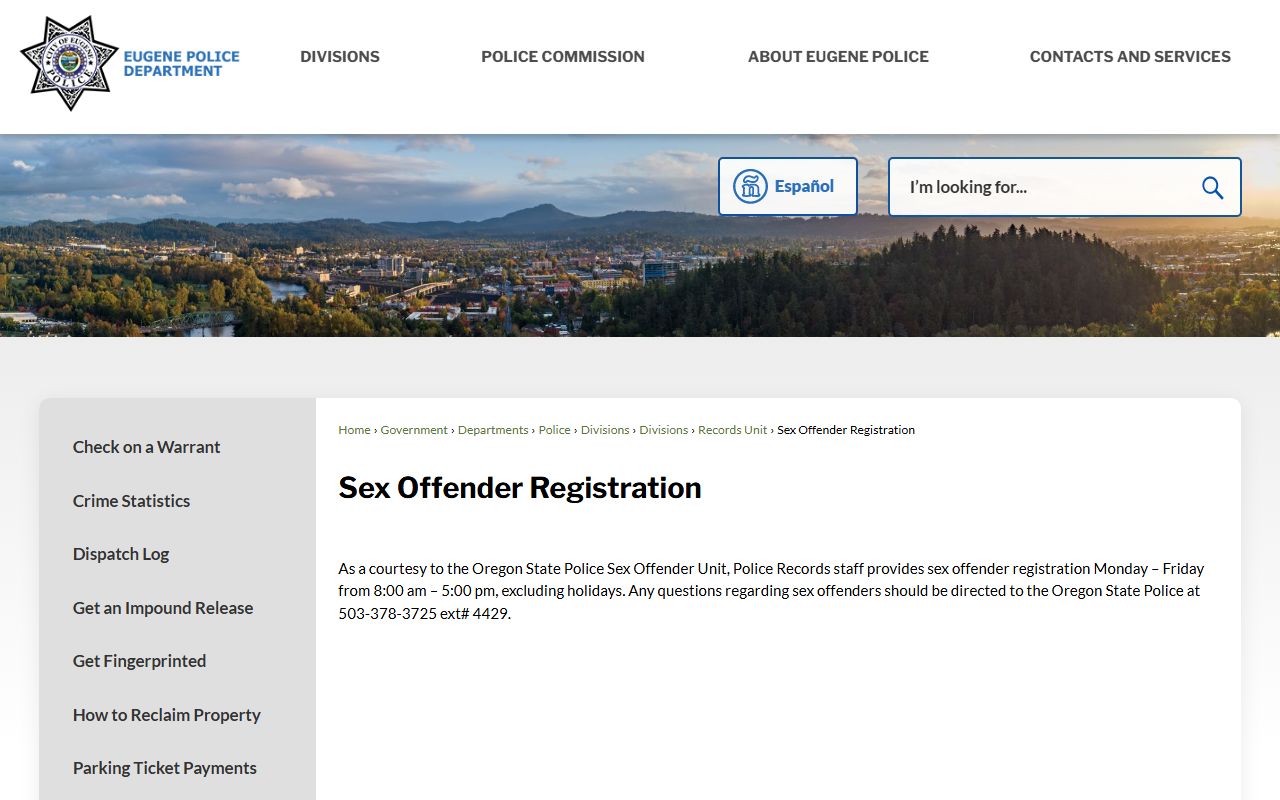The width and height of the screenshot is (1280, 800).
Task: Go to the Records Unit breadcrumb link
Action: pyautogui.click(x=733, y=430)
